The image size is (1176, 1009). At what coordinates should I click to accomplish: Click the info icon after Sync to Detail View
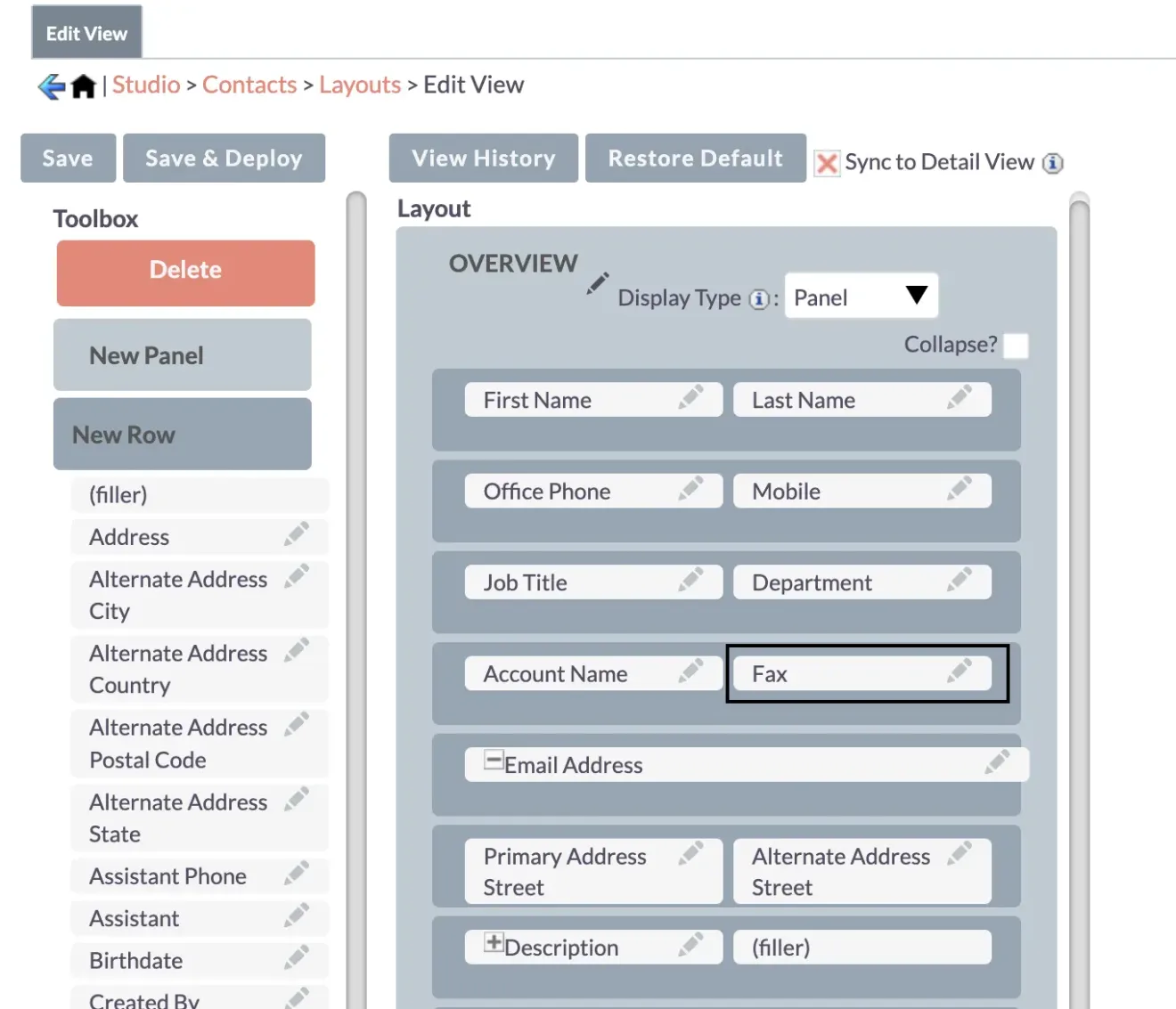click(x=1054, y=163)
